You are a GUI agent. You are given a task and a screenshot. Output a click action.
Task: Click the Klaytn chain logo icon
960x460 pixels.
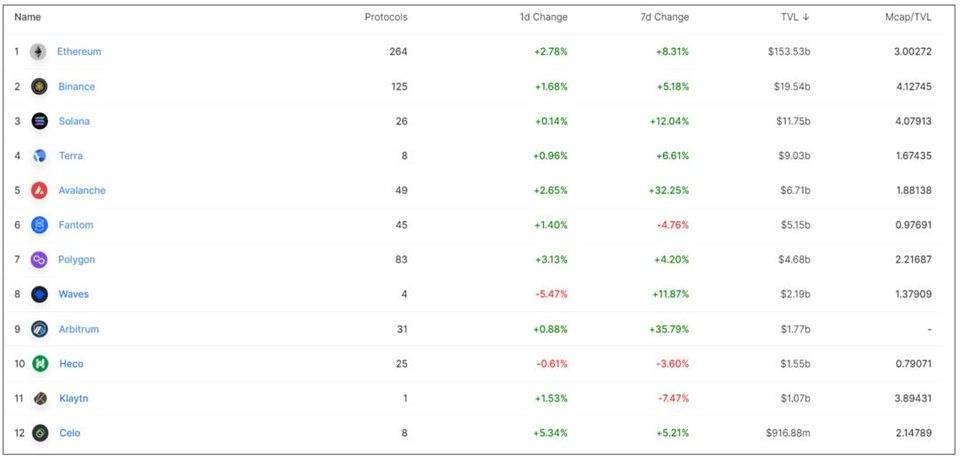[x=40, y=398]
